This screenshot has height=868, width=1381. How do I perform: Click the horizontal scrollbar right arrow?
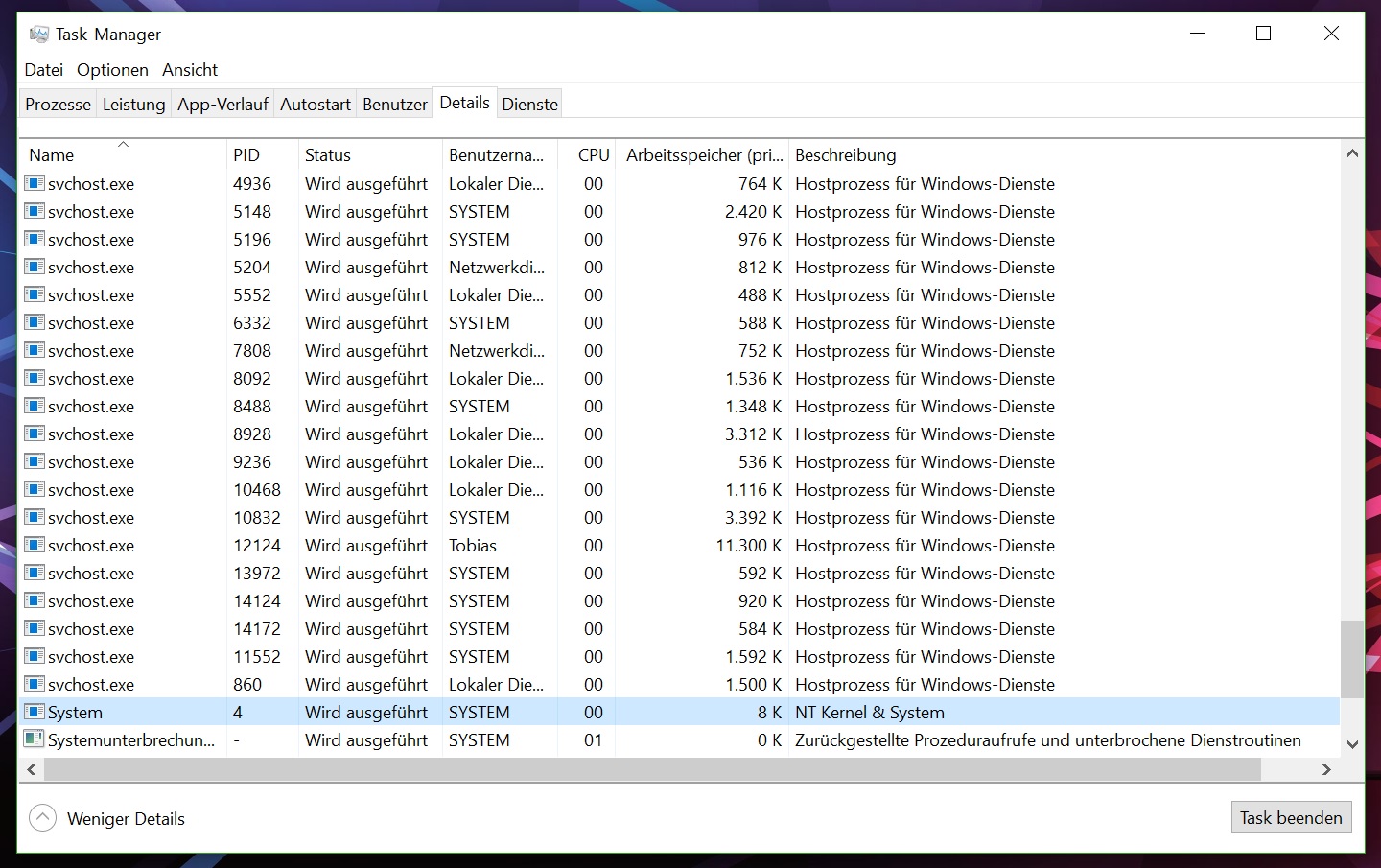(x=1327, y=769)
